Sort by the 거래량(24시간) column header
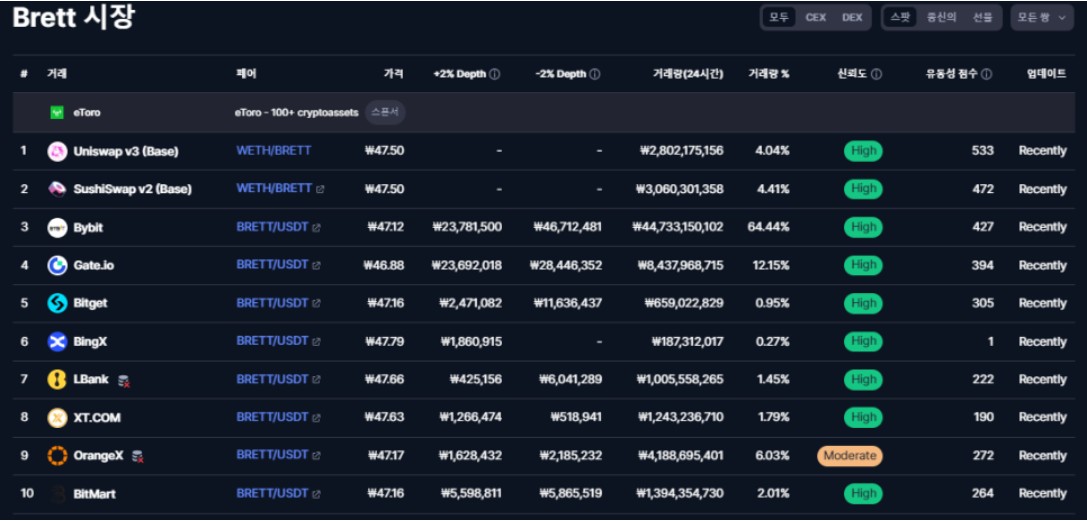This screenshot has width=1087, height=521. tap(688, 74)
